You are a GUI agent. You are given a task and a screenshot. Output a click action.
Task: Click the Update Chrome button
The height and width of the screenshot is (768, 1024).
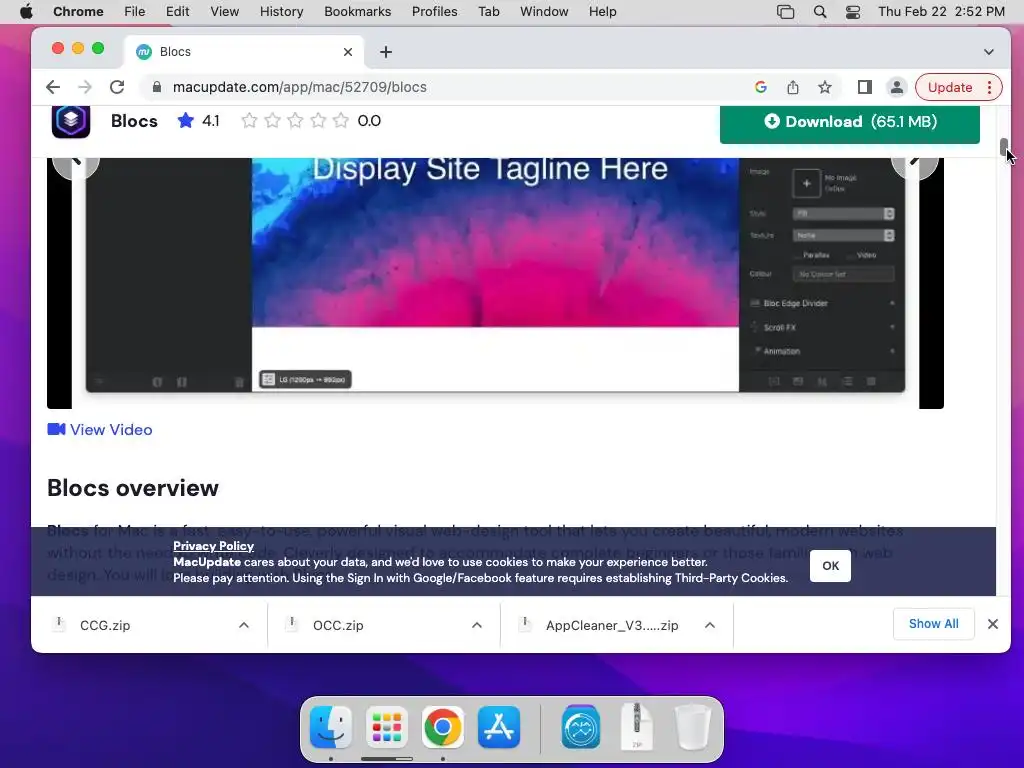click(958, 87)
